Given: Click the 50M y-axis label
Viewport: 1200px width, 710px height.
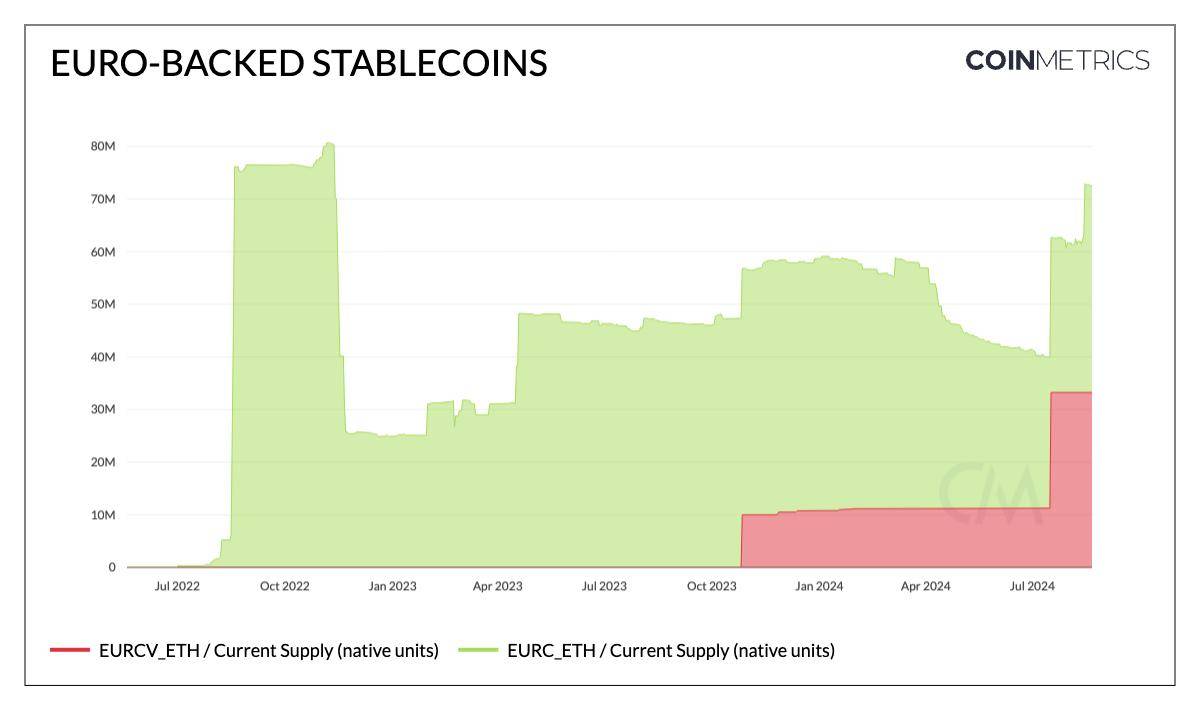Looking at the screenshot, I should pyautogui.click(x=103, y=304).
